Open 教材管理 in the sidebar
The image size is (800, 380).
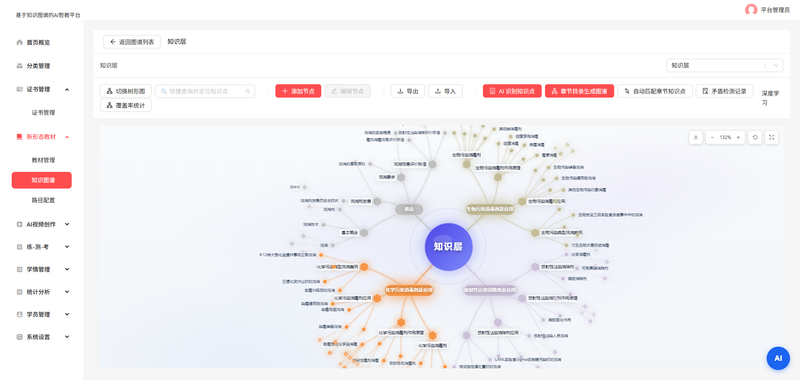pyautogui.click(x=43, y=160)
